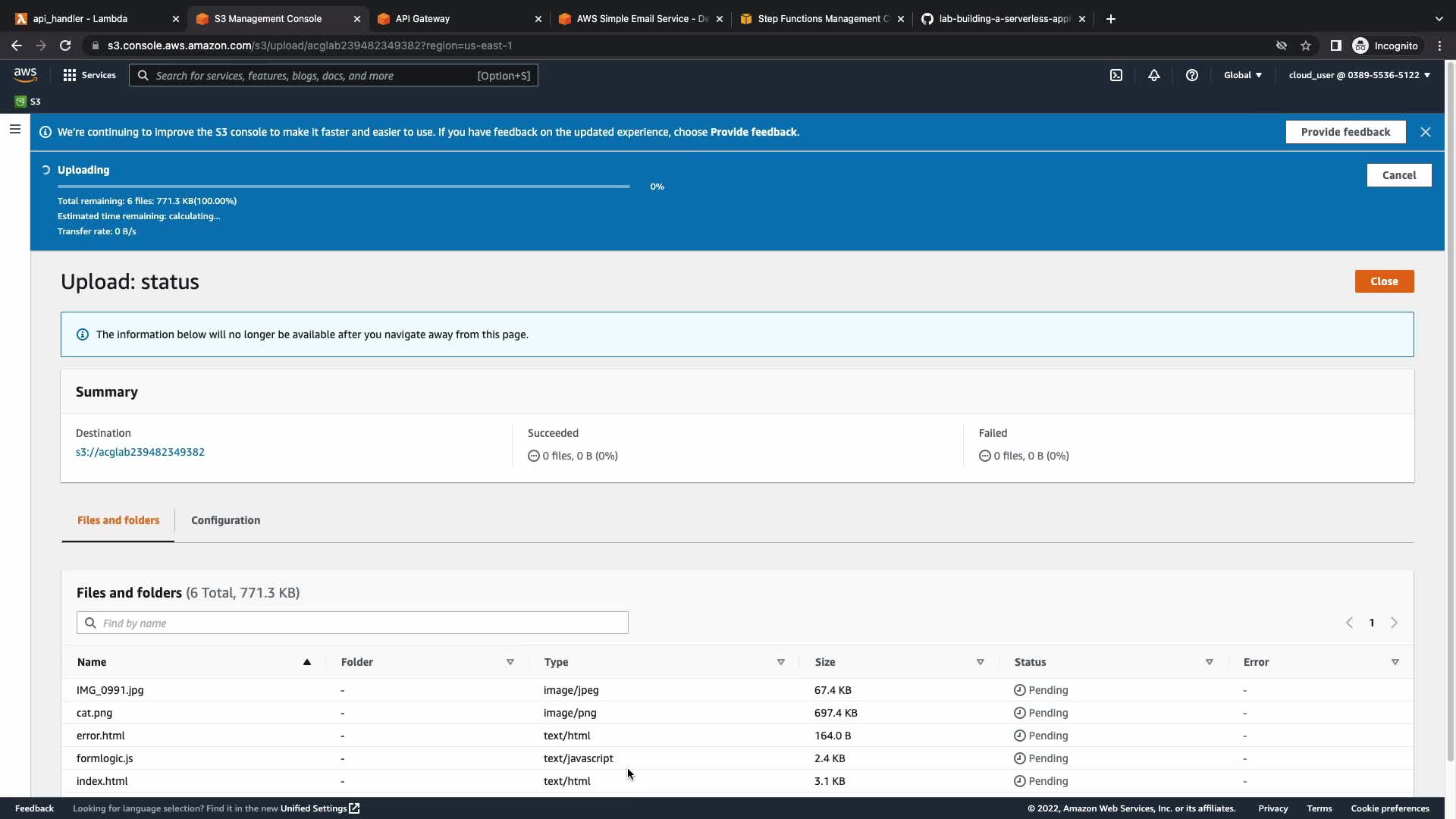Viewport: 1456px width, 819px height.
Task: Open destination s3://acglab239482349382 link
Action: (x=140, y=452)
